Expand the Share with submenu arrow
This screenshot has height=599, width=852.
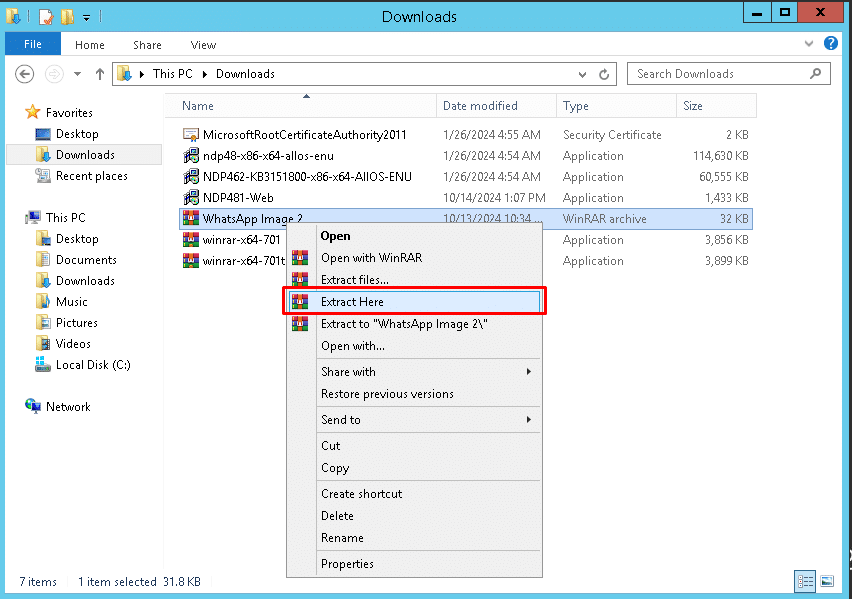click(529, 372)
